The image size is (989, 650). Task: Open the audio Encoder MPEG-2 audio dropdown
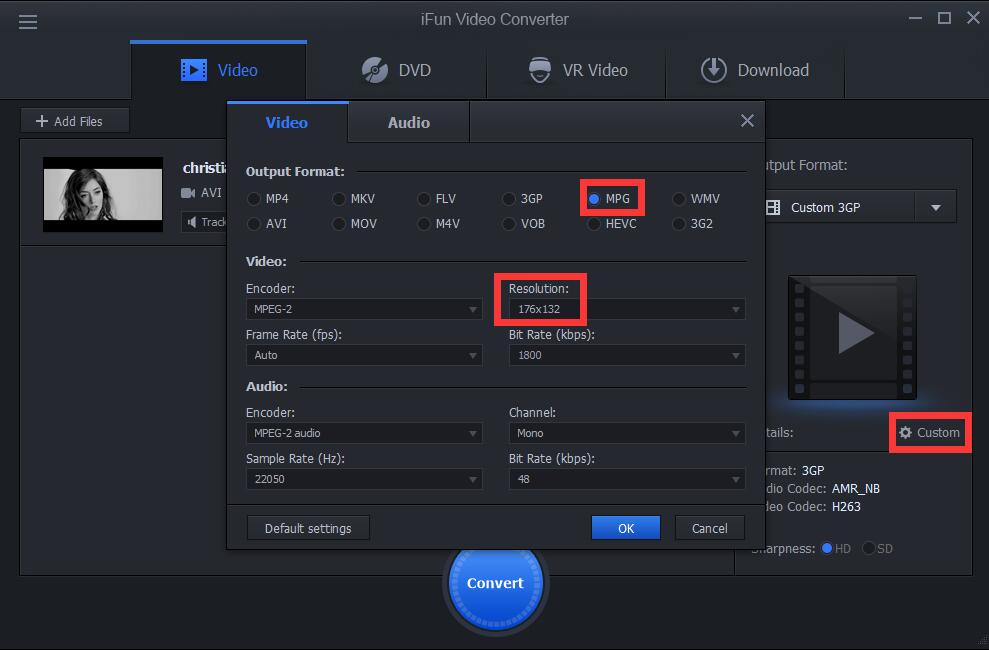tap(364, 433)
